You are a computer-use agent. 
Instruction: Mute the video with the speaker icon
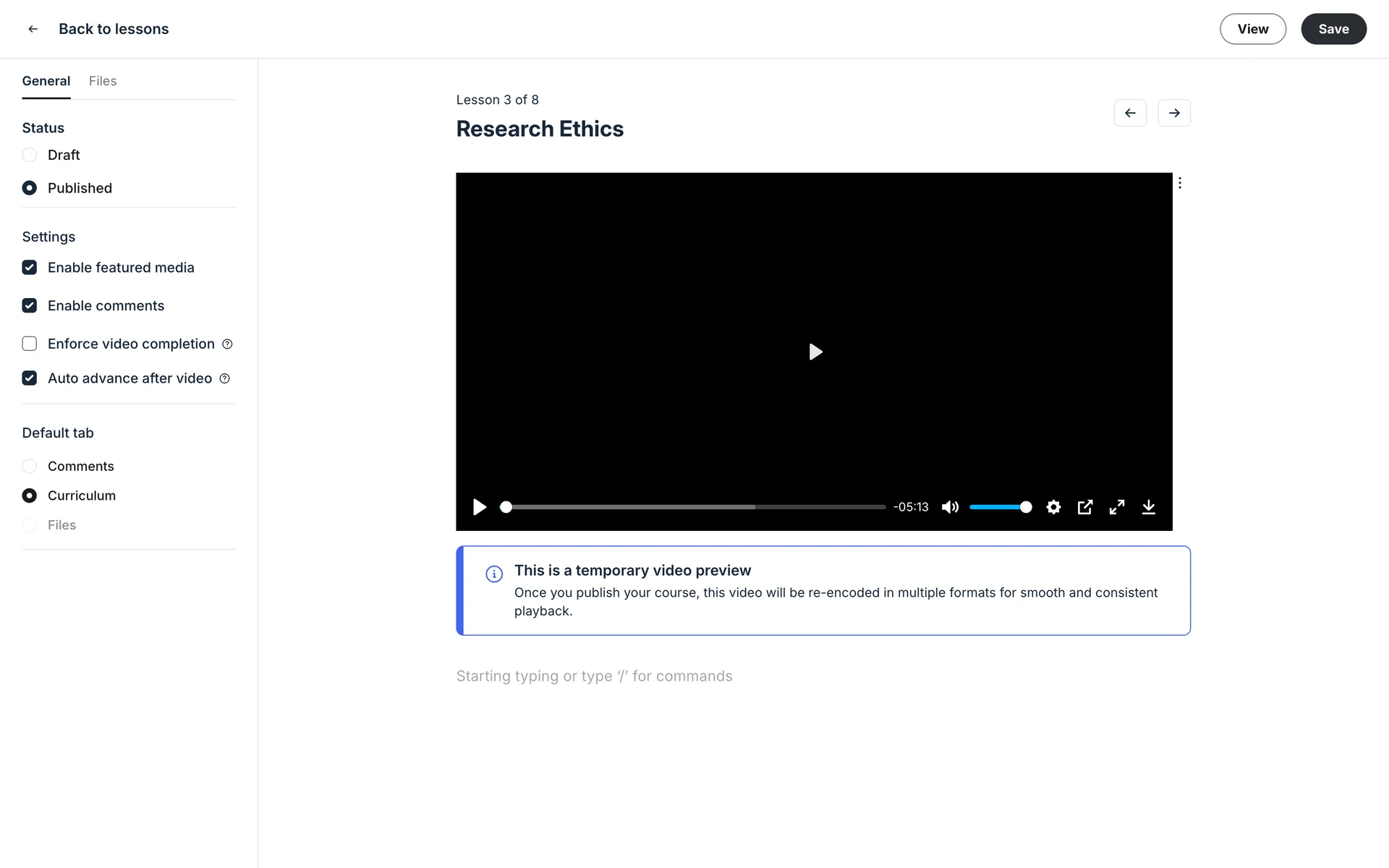tap(950, 507)
